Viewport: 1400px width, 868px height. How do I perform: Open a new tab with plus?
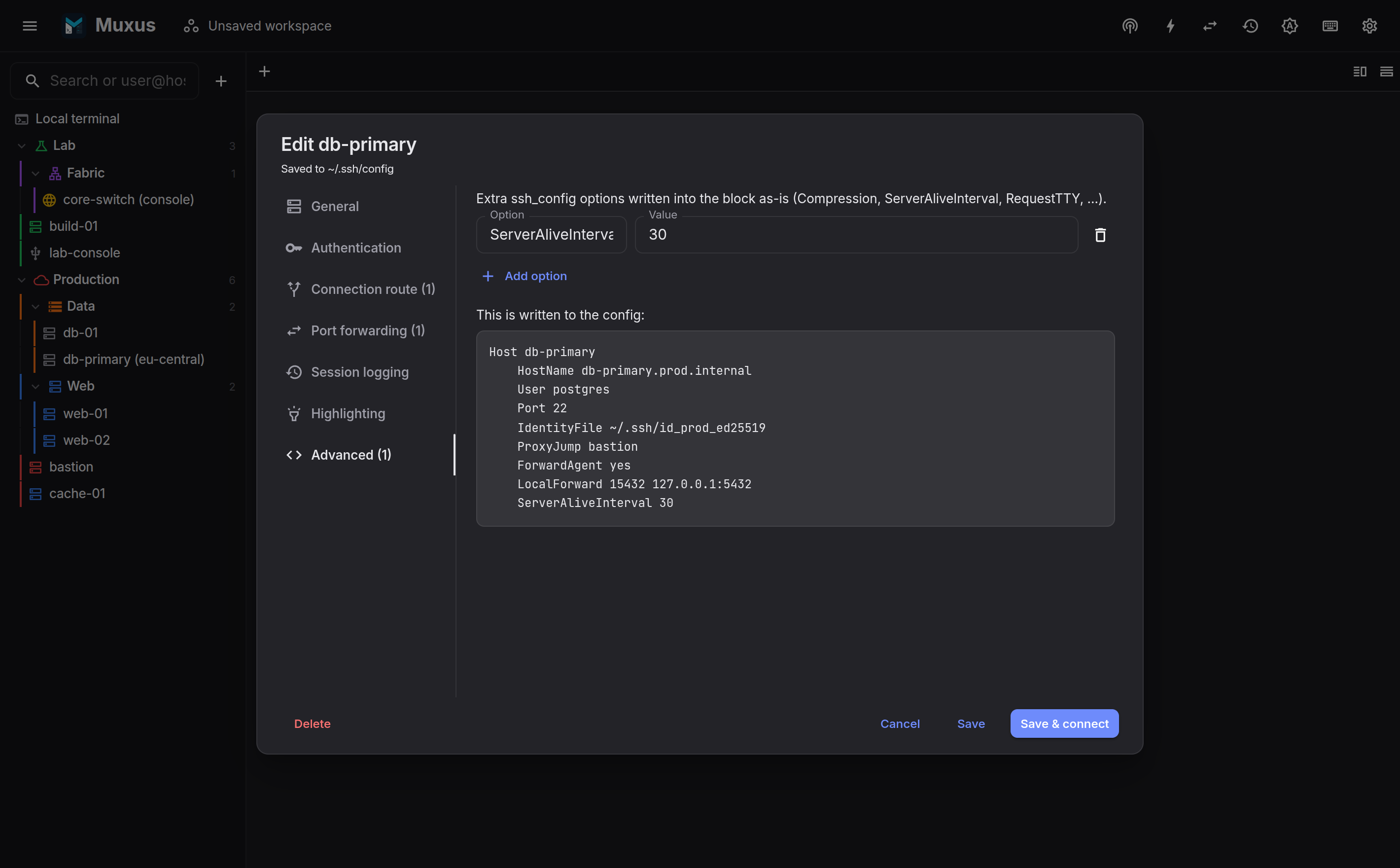(x=265, y=71)
